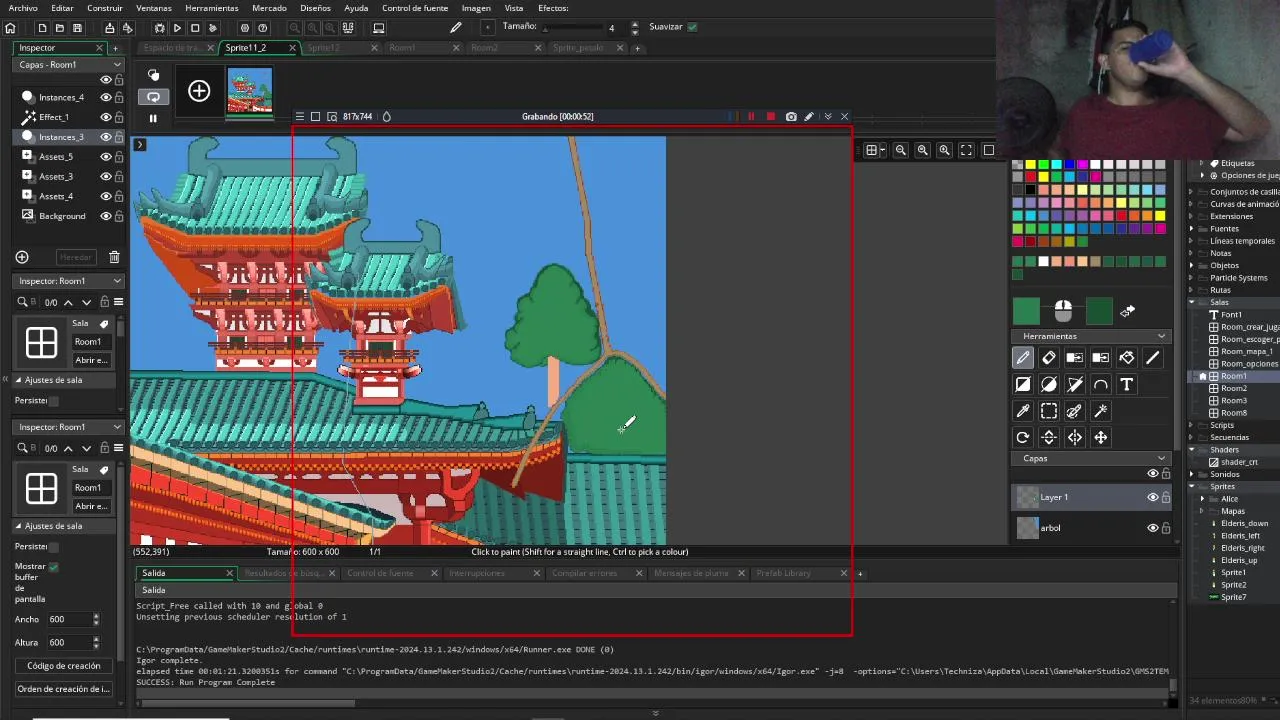1280x720 pixels.
Task: Open the Control de fuente menu
Action: click(x=415, y=8)
